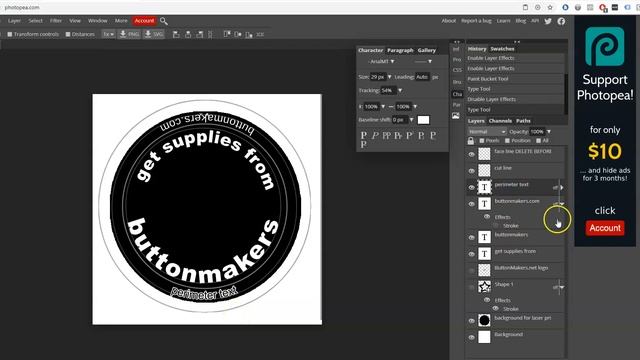
Task: Click the Photopea logo in the ad
Action: coord(604,47)
